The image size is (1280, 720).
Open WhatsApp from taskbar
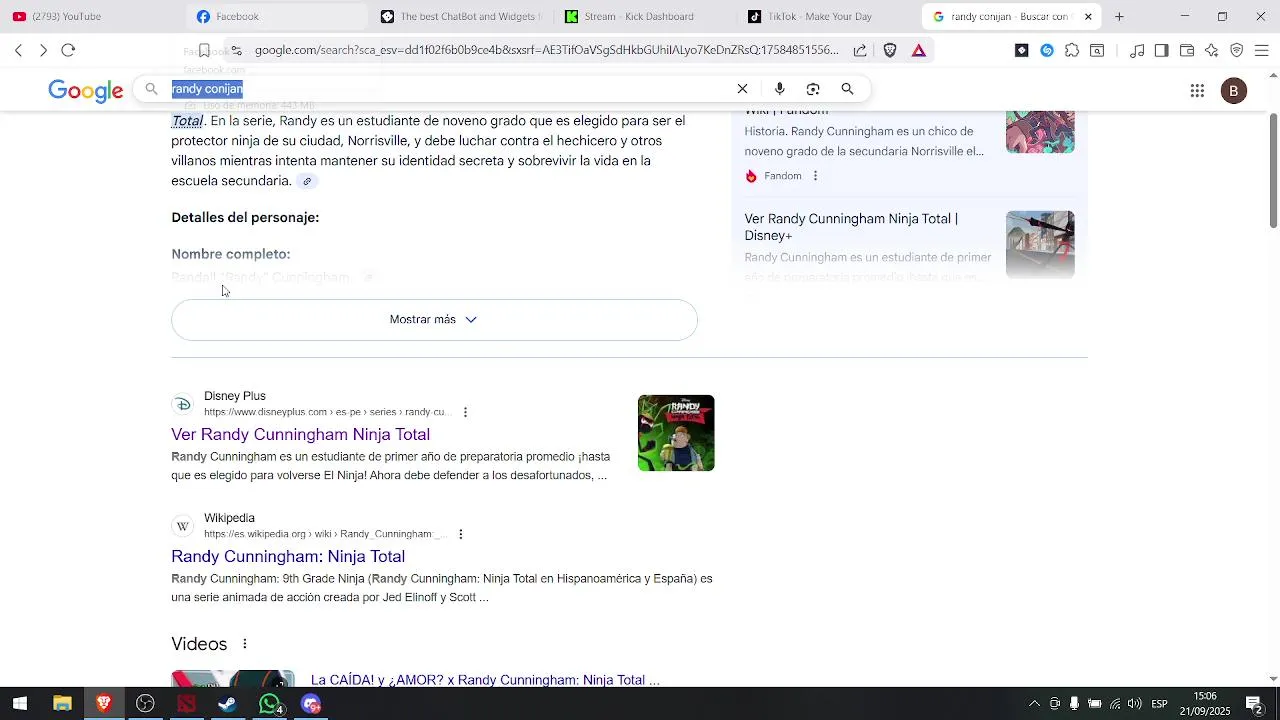270,704
